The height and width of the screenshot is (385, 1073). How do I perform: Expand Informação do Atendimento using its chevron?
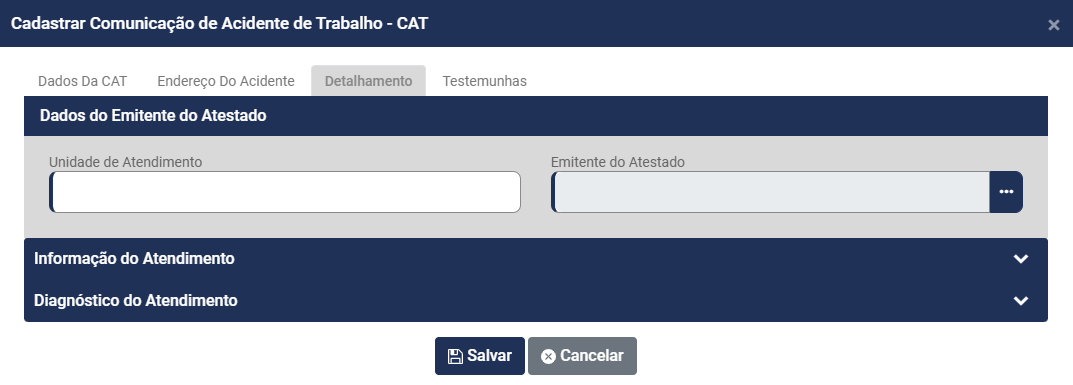pos(1021,258)
